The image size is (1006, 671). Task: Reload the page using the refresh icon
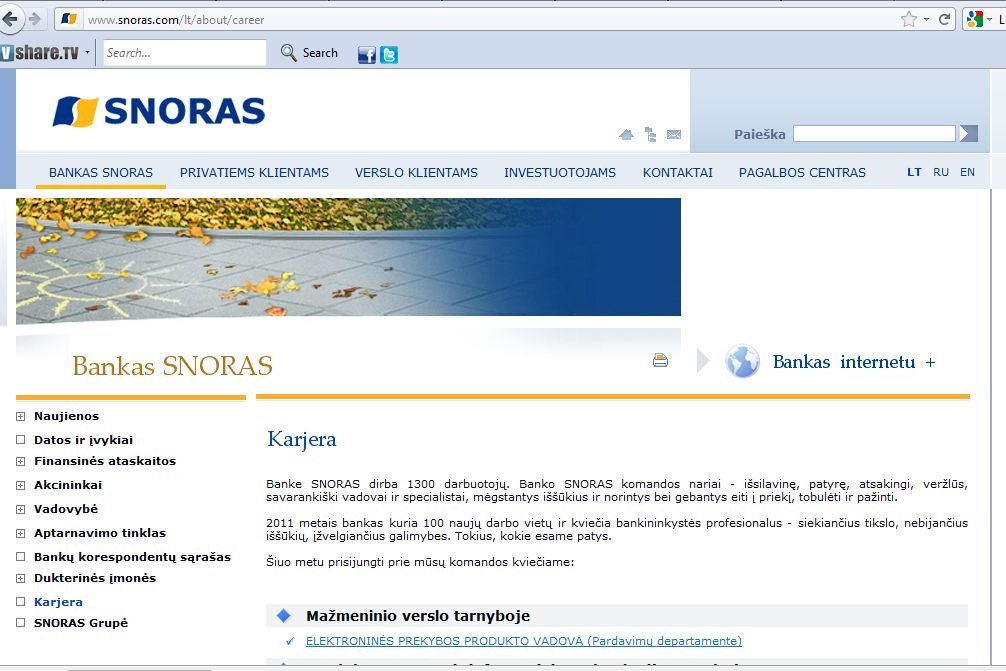point(944,19)
